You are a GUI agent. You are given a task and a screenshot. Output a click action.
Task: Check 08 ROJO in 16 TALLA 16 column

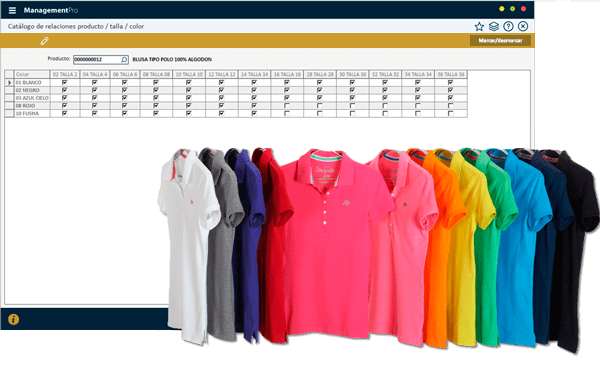pos(287,105)
